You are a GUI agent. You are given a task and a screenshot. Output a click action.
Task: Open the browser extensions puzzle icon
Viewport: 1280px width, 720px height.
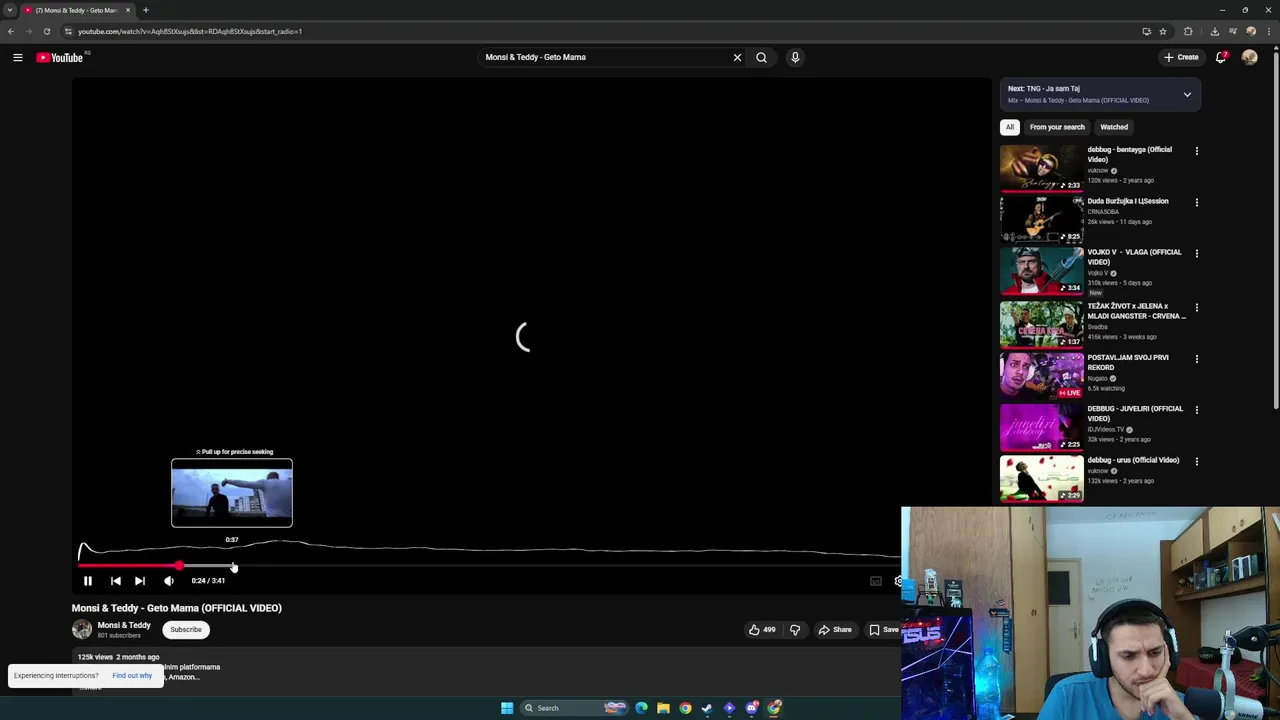pos(1188,31)
